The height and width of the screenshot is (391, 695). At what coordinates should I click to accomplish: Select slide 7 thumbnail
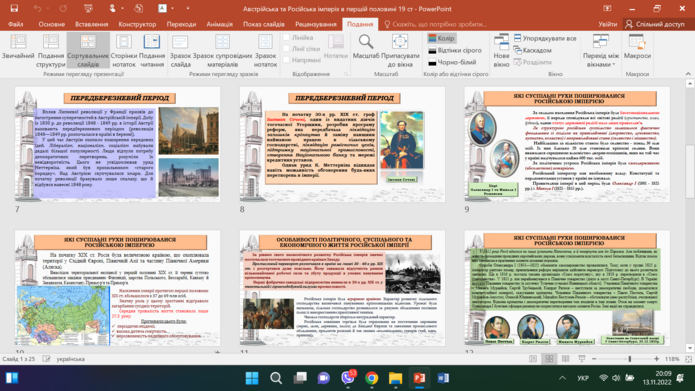click(117, 144)
